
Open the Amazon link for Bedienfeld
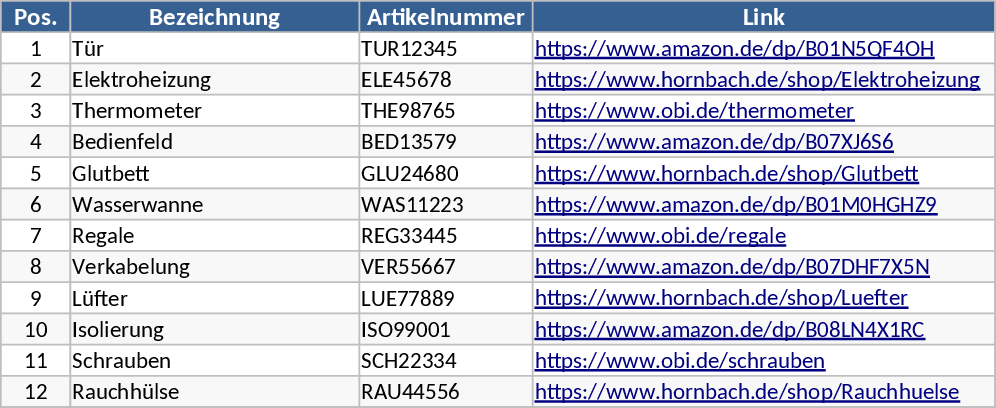714,142
